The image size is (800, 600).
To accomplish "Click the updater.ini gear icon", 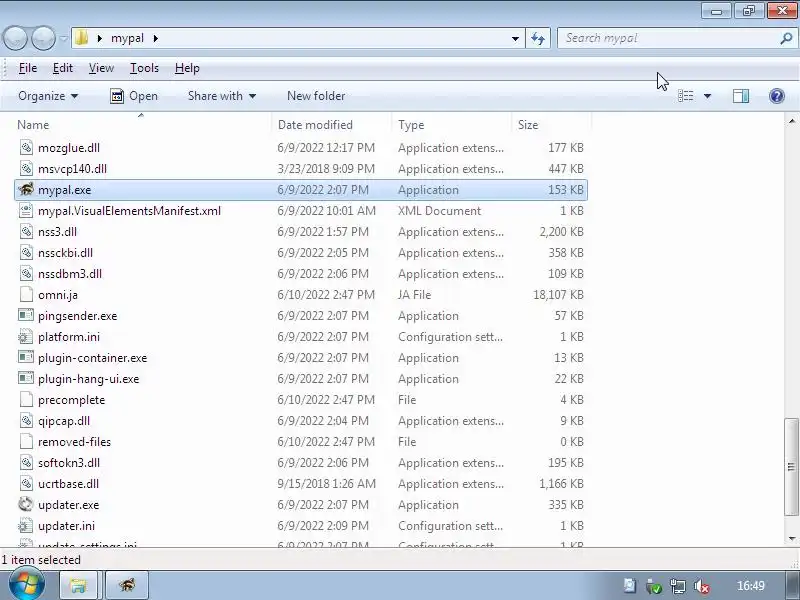I will [26, 525].
